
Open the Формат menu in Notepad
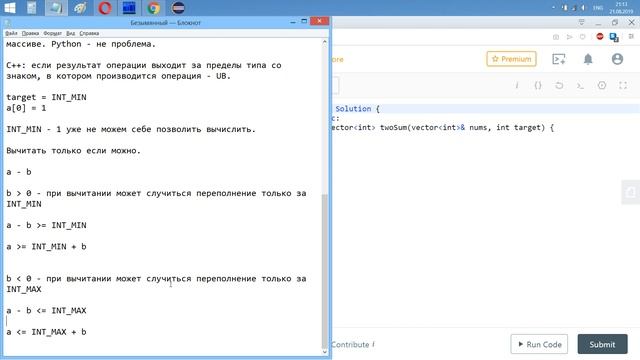[x=52, y=33]
